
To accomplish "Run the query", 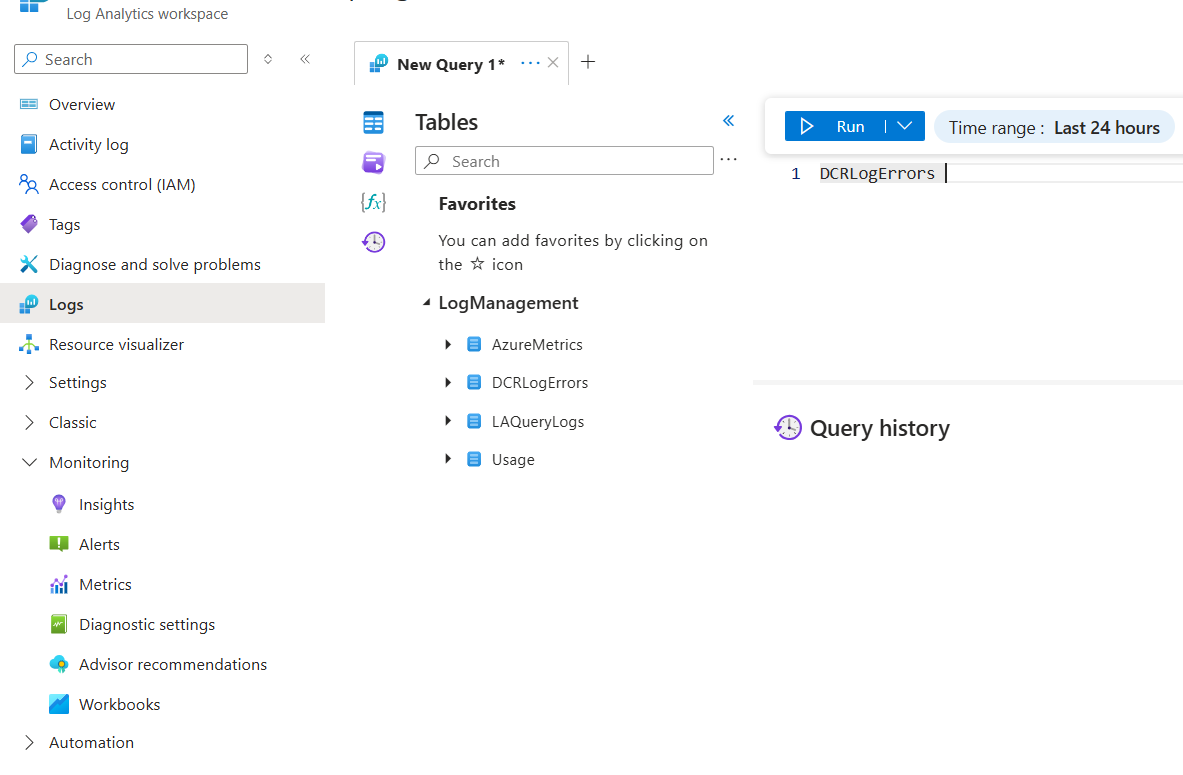I will (x=834, y=126).
